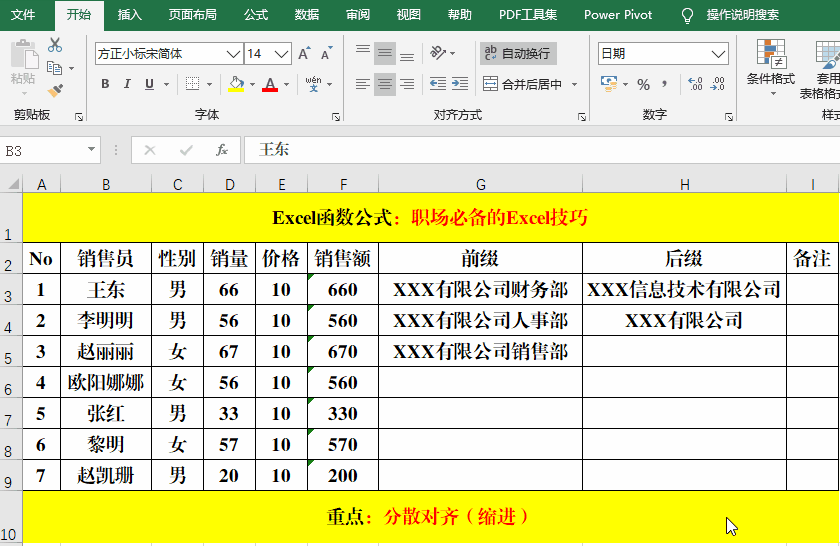Screen dimensions: 840x546
Task: Click the increase indent icon
Action: [460, 84]
